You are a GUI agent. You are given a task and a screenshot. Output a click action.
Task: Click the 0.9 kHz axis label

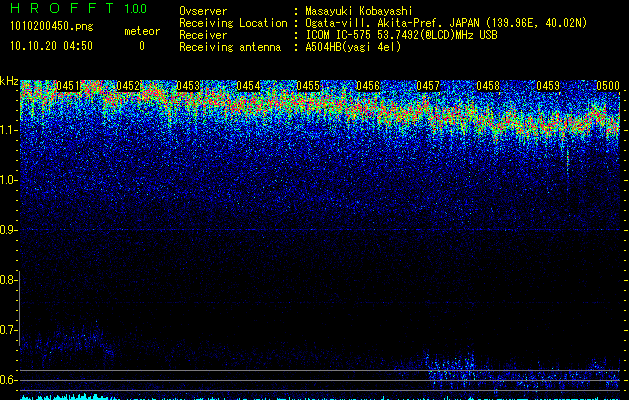pyautogui.click(x=9, y=230)
